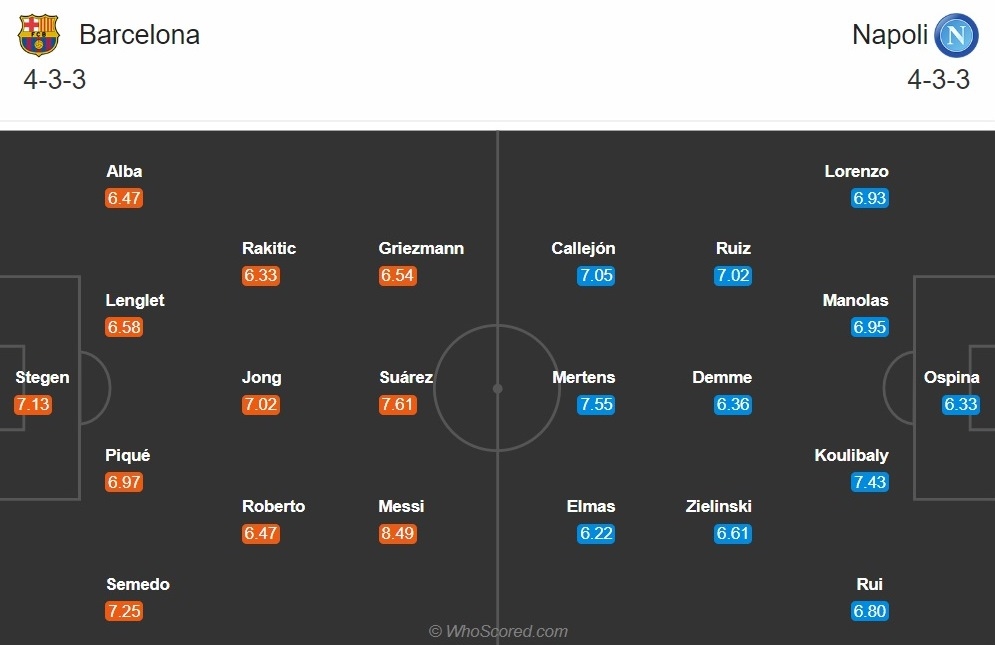Click Napoli's 4-3-3 formation label
The width and height of the screenshot is (995, 645).
[x=939, y=80]
